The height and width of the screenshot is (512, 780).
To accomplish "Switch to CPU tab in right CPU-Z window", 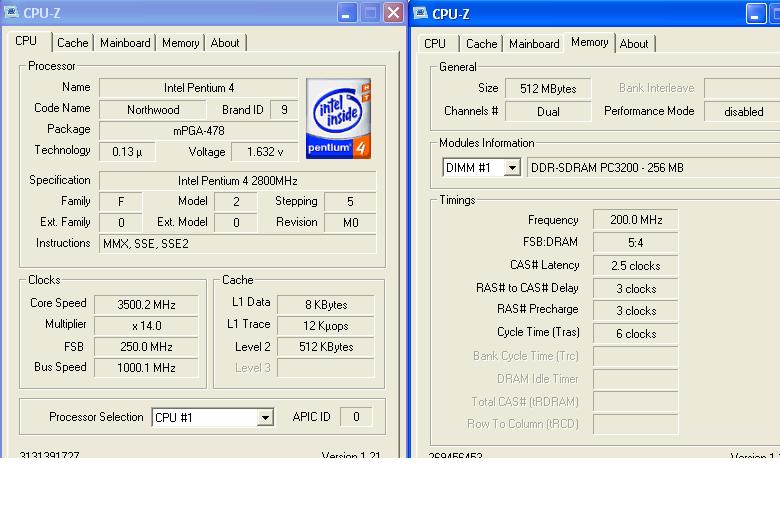I will click(435, 44).
